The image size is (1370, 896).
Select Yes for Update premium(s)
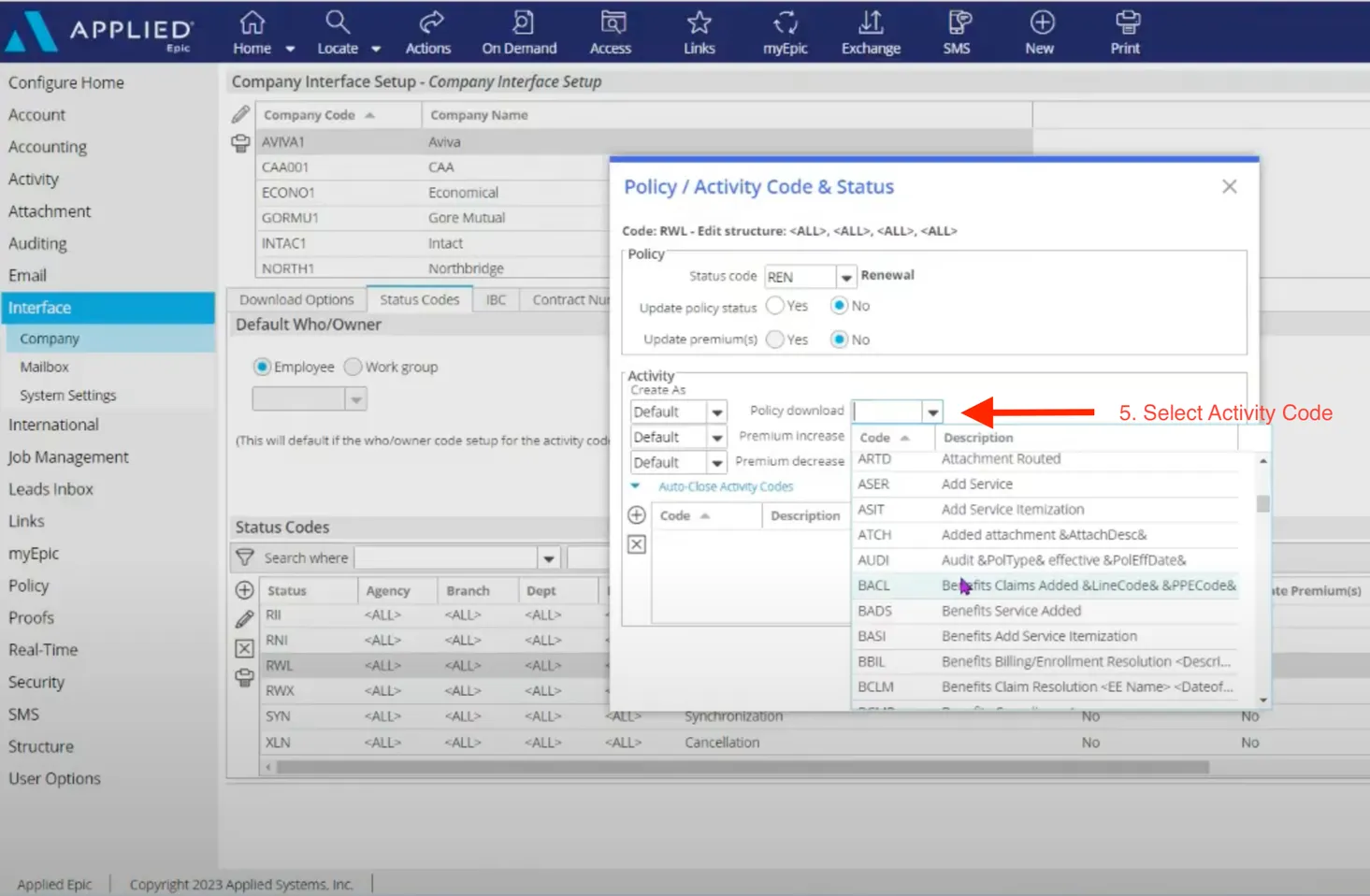[x=775, y=340]
